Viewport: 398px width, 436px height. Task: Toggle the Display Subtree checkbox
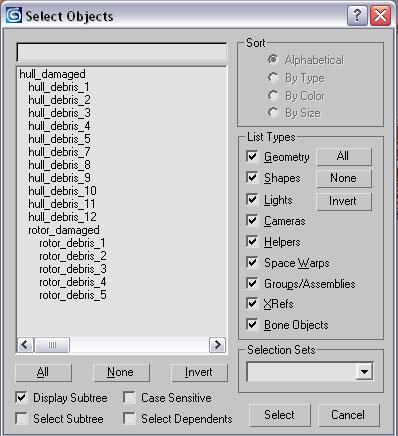coord(21,398)
